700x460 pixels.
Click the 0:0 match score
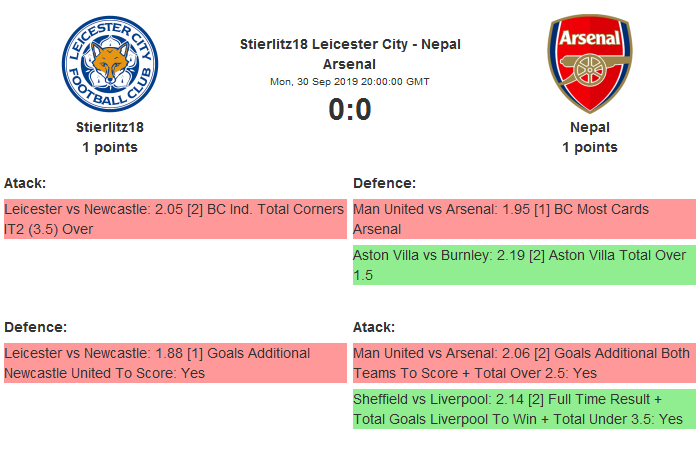click(350, 109)
